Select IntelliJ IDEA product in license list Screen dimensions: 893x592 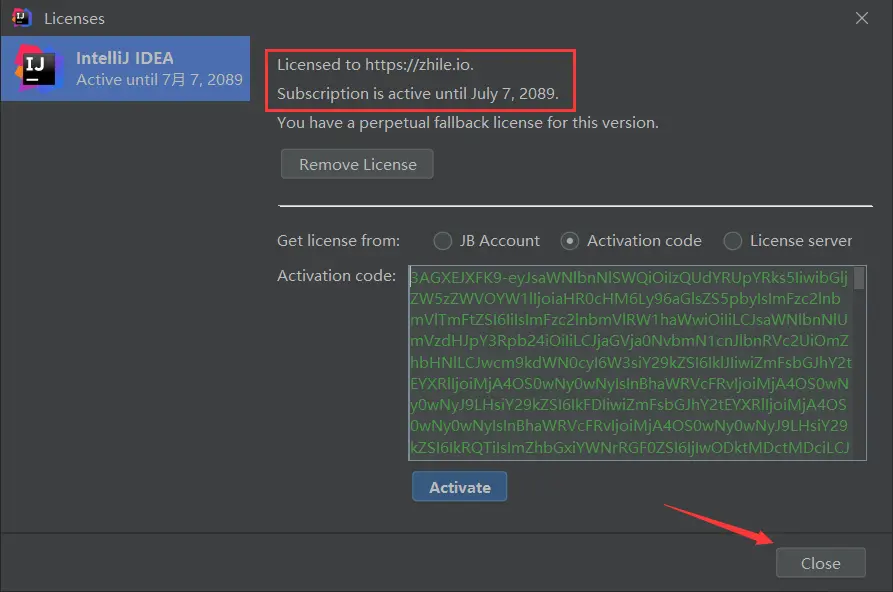(x=125, y=68)
